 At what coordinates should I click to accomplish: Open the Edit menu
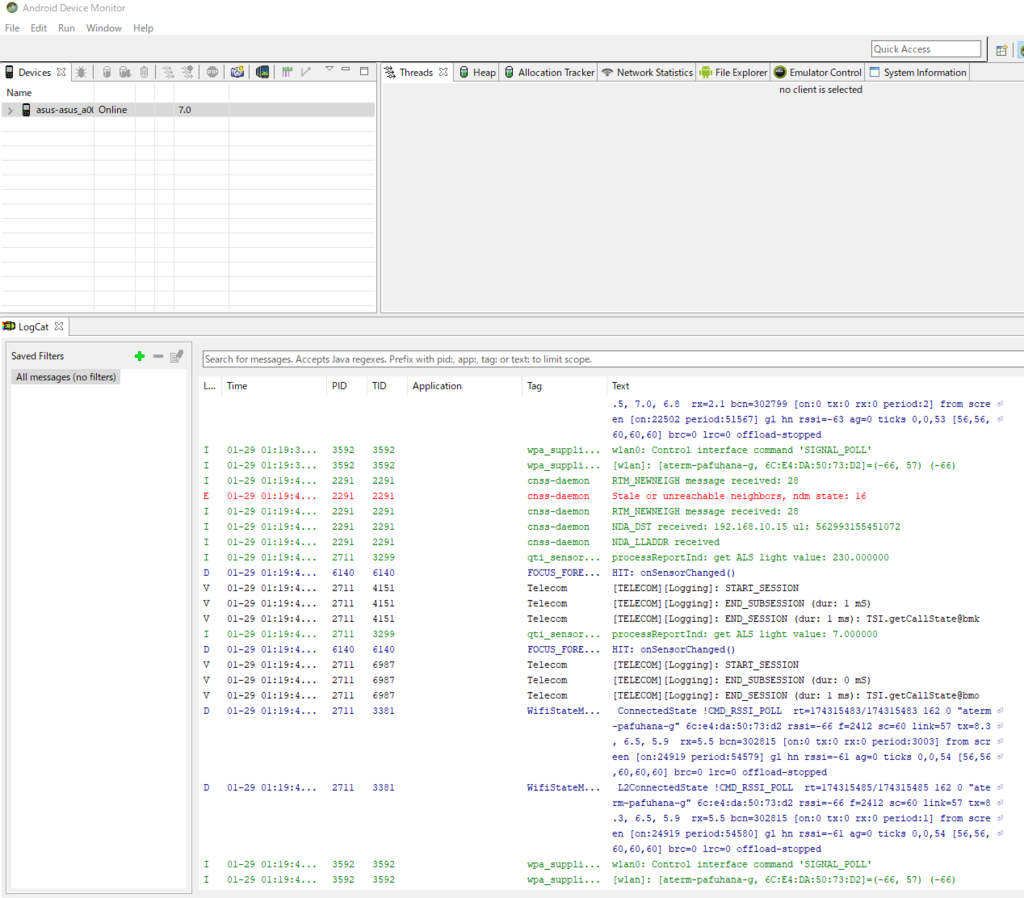coord(39,28)
